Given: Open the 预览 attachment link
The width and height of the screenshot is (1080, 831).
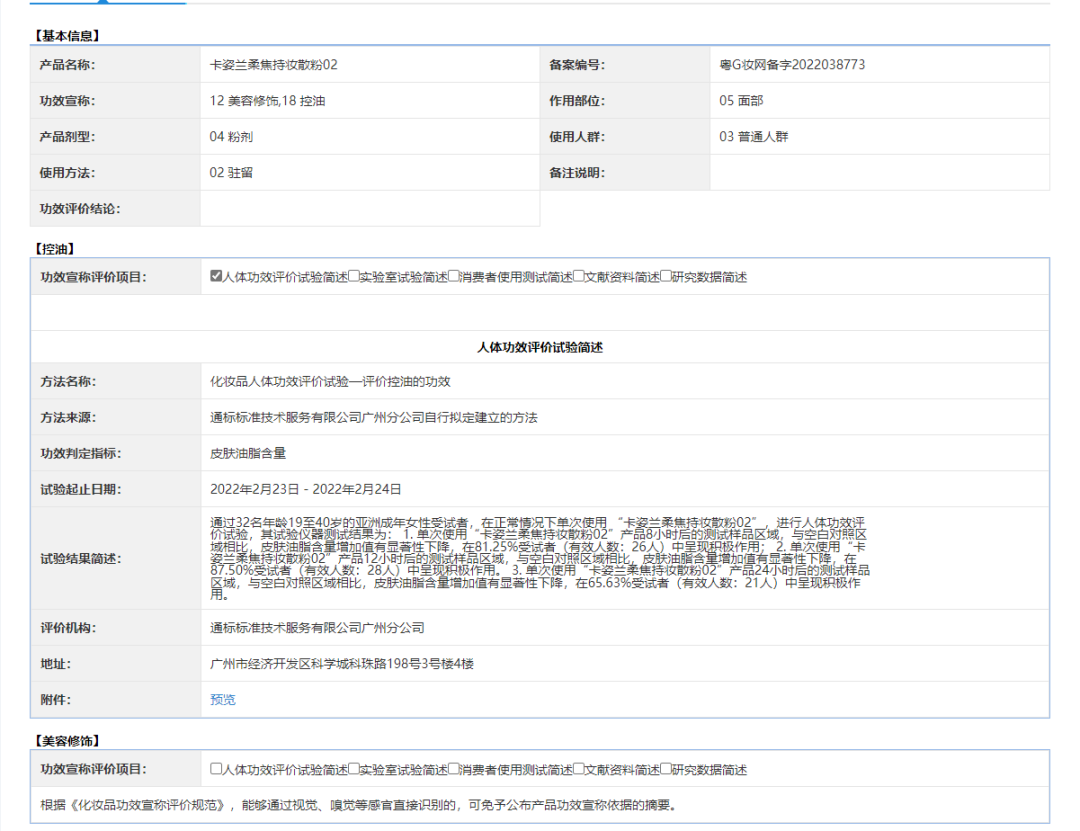Looking at the screenshot, I should click(x=223, y=700).
